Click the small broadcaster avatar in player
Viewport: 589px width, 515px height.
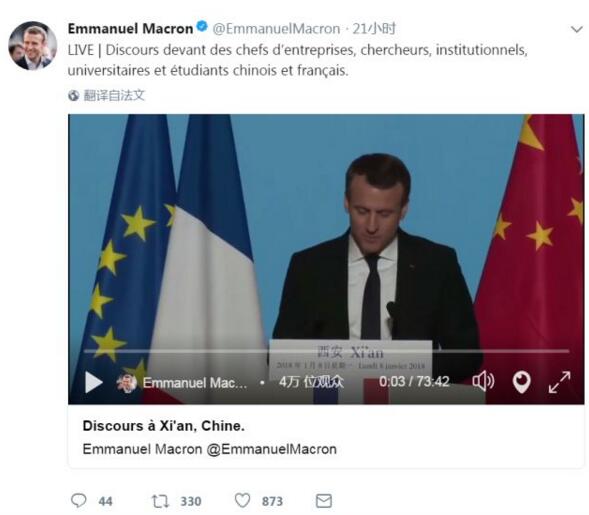point(127,383)
